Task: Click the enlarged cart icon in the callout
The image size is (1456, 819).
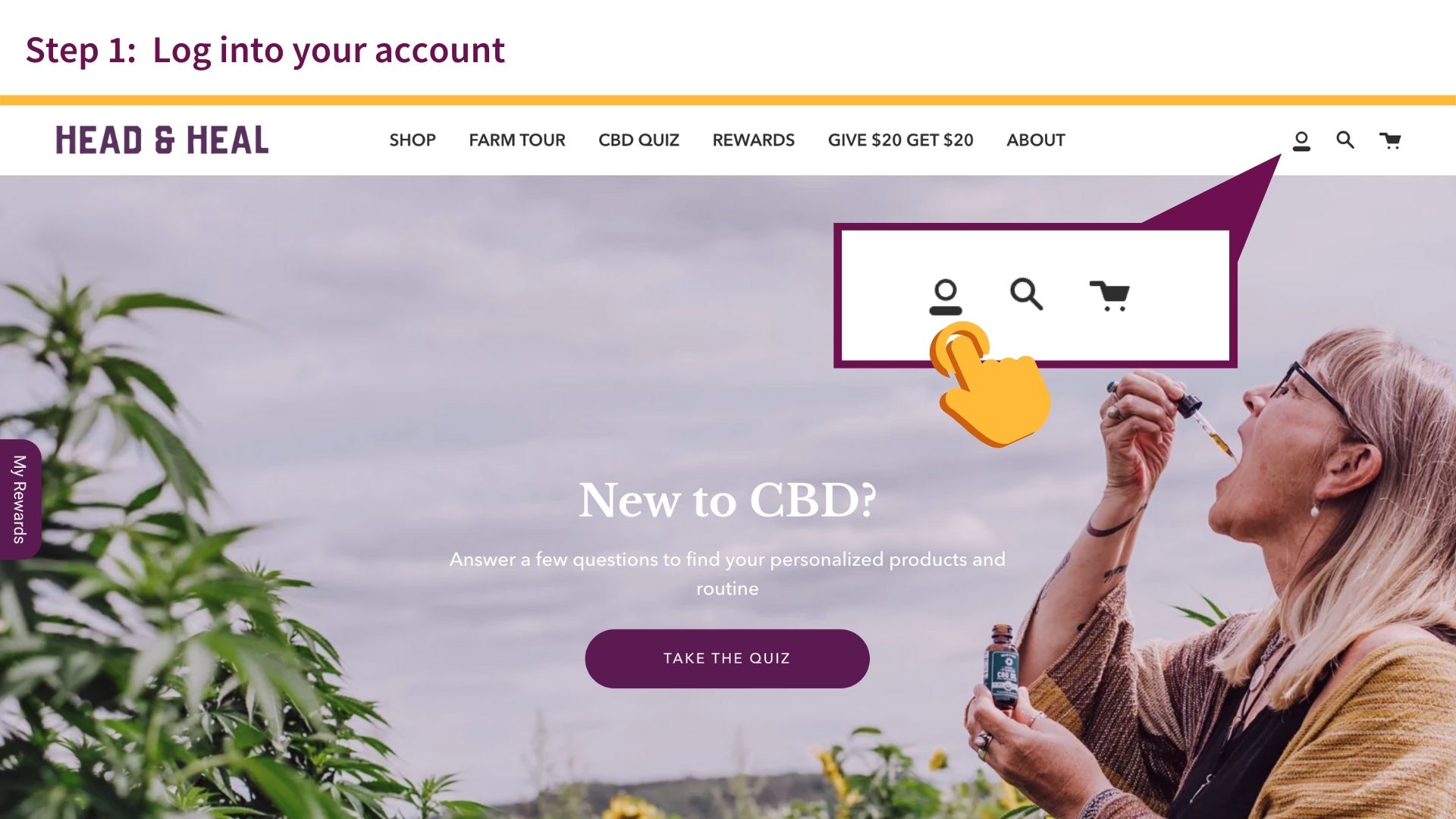Action: [1110, 296]
